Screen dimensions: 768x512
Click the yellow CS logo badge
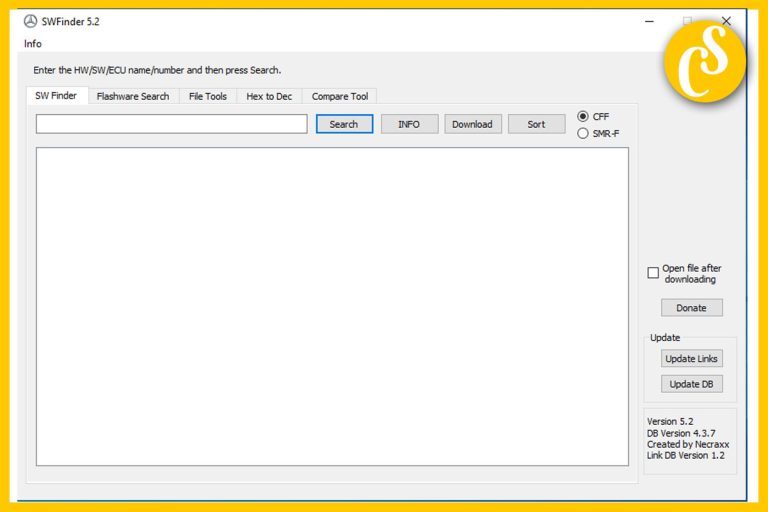tap(704, 61)
